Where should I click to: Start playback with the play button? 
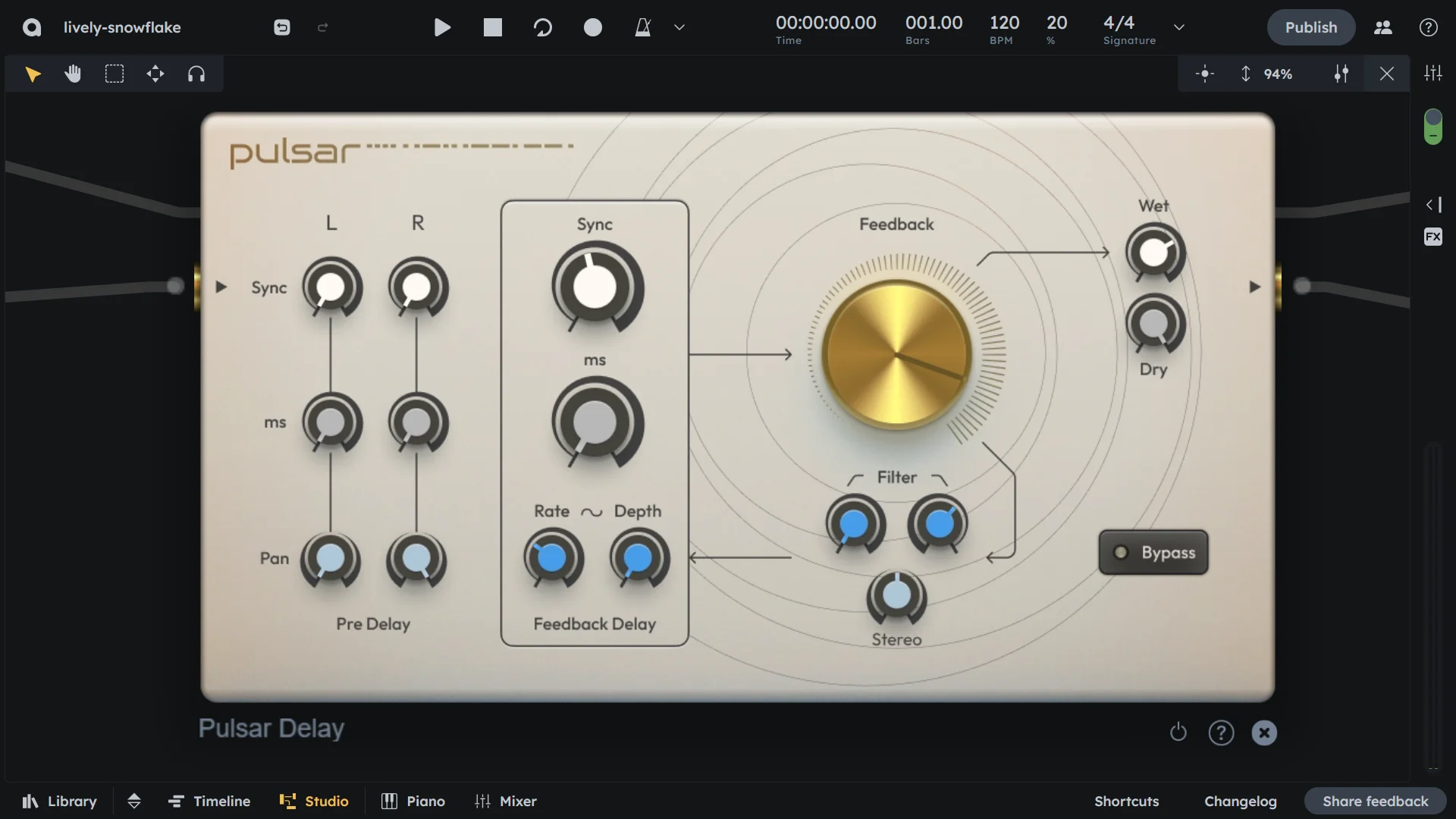[442, 28]
